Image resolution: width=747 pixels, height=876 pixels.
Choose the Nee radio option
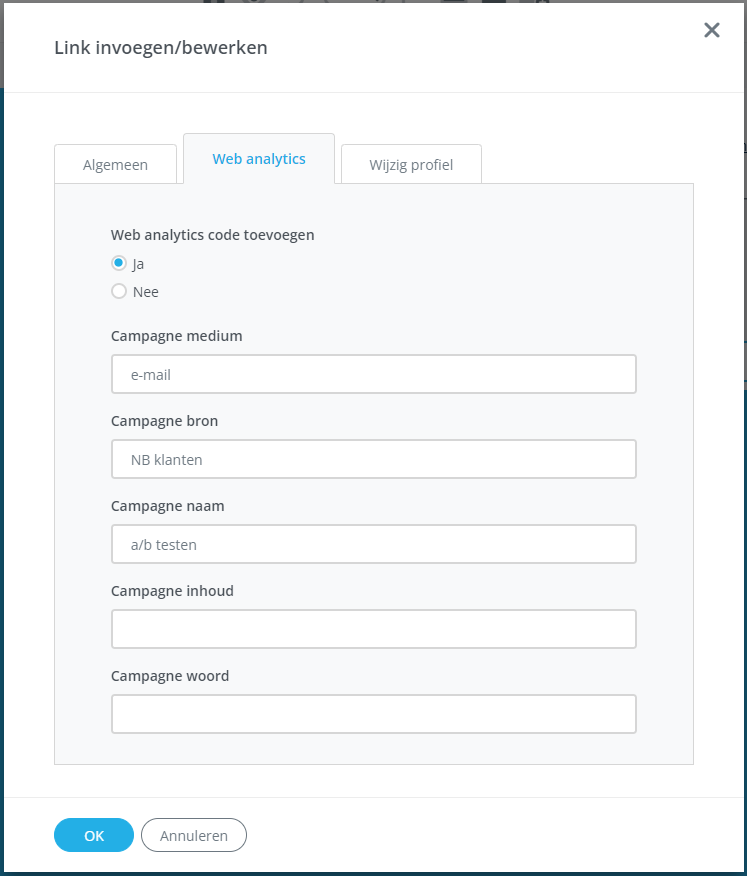119,292
